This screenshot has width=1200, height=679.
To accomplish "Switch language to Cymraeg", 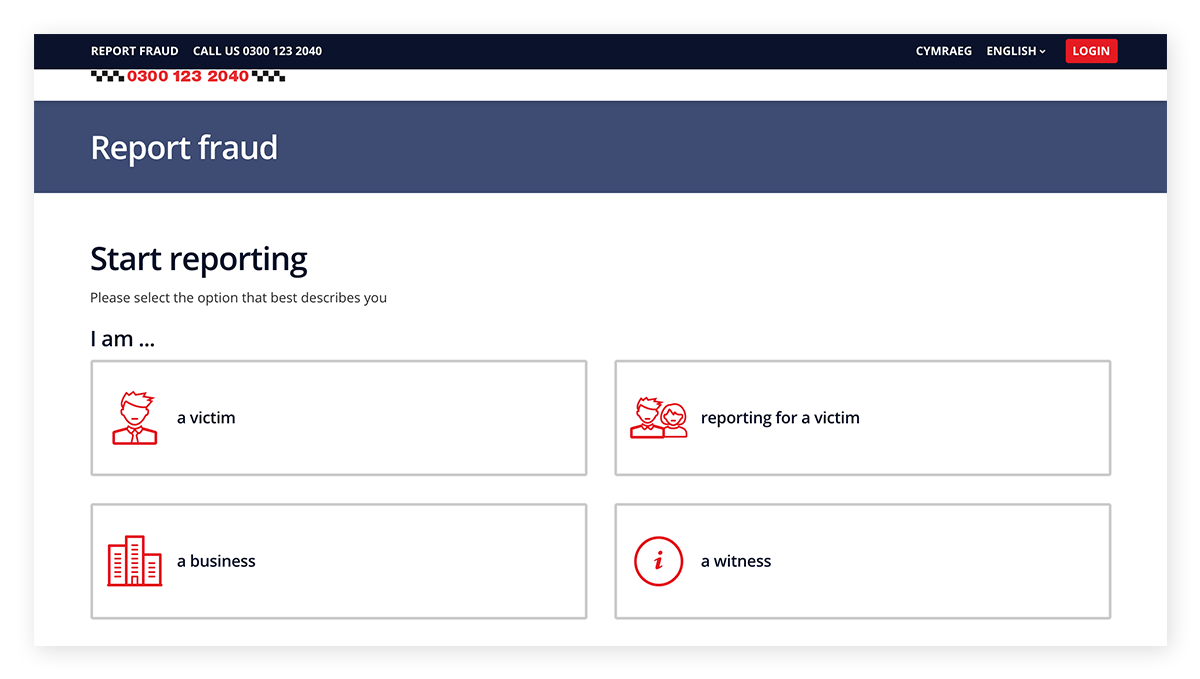I will [943, 51].
